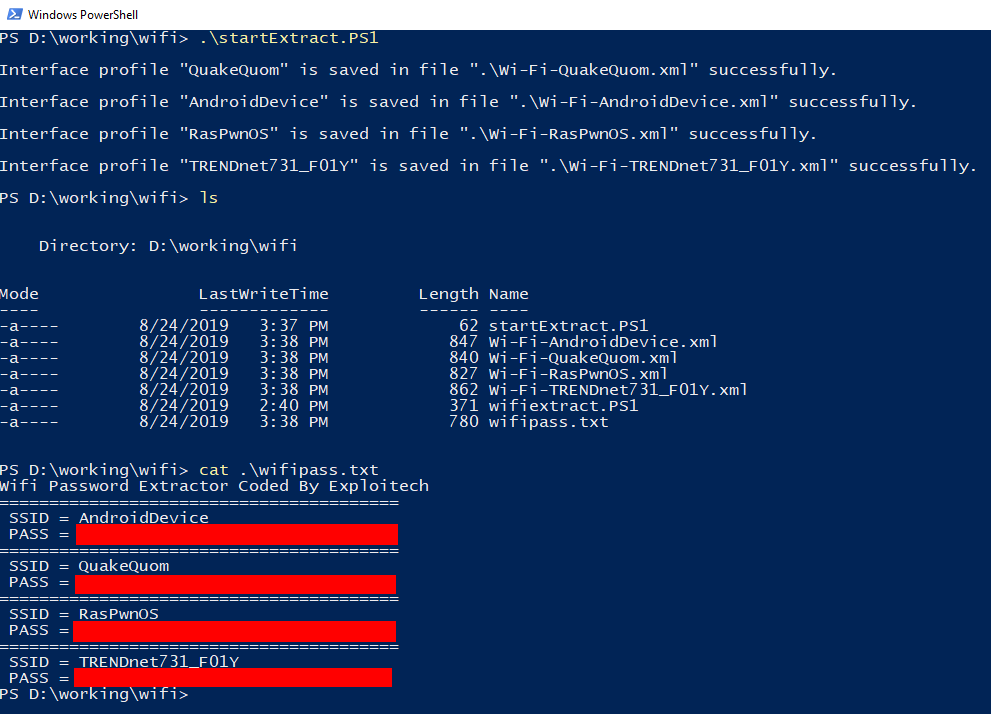
Task: Click the ls command on the prompt line
Action: click(209, 198)
